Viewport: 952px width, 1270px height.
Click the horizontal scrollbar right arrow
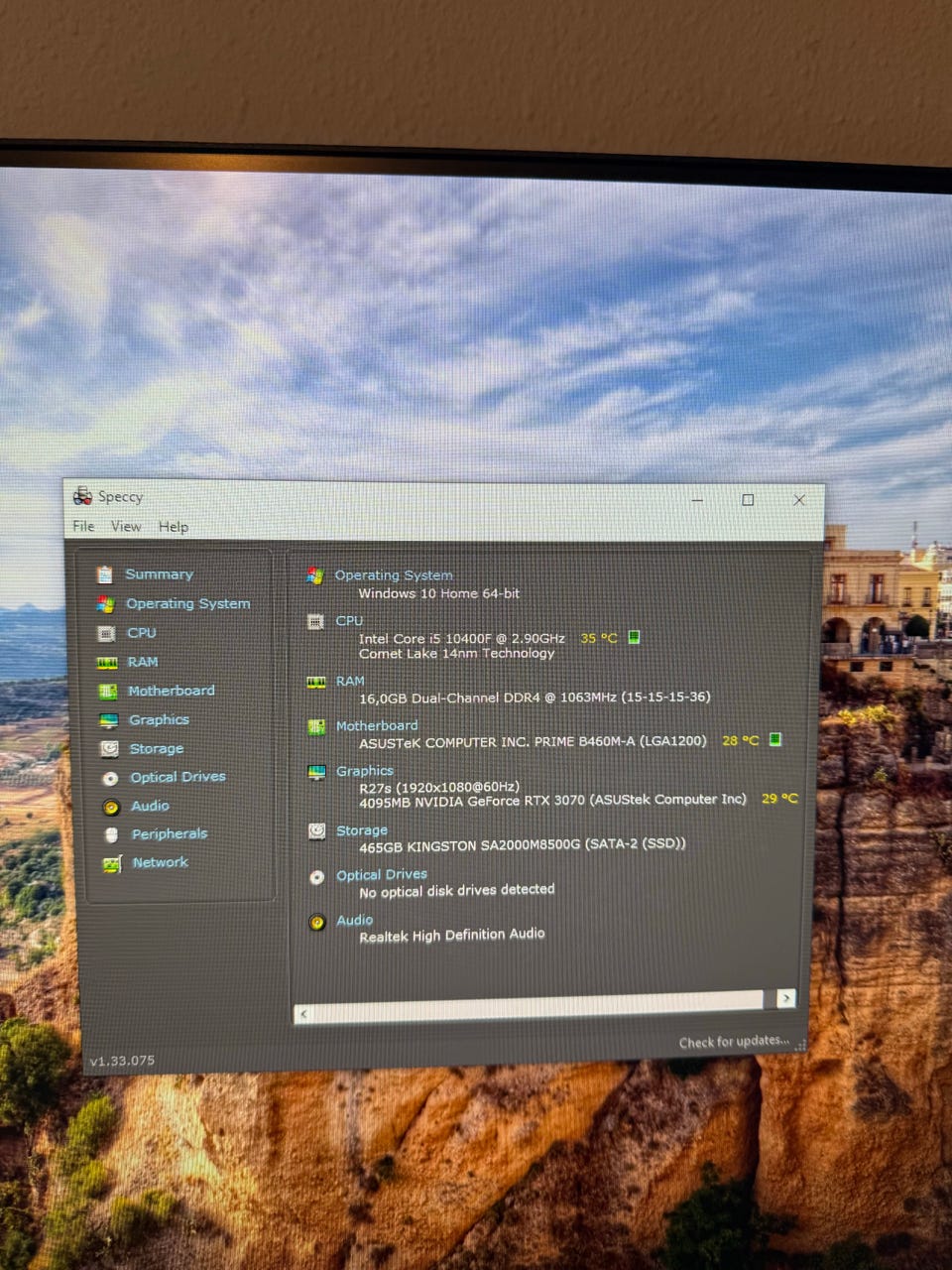pyautogui.click(x=786, y=998)
